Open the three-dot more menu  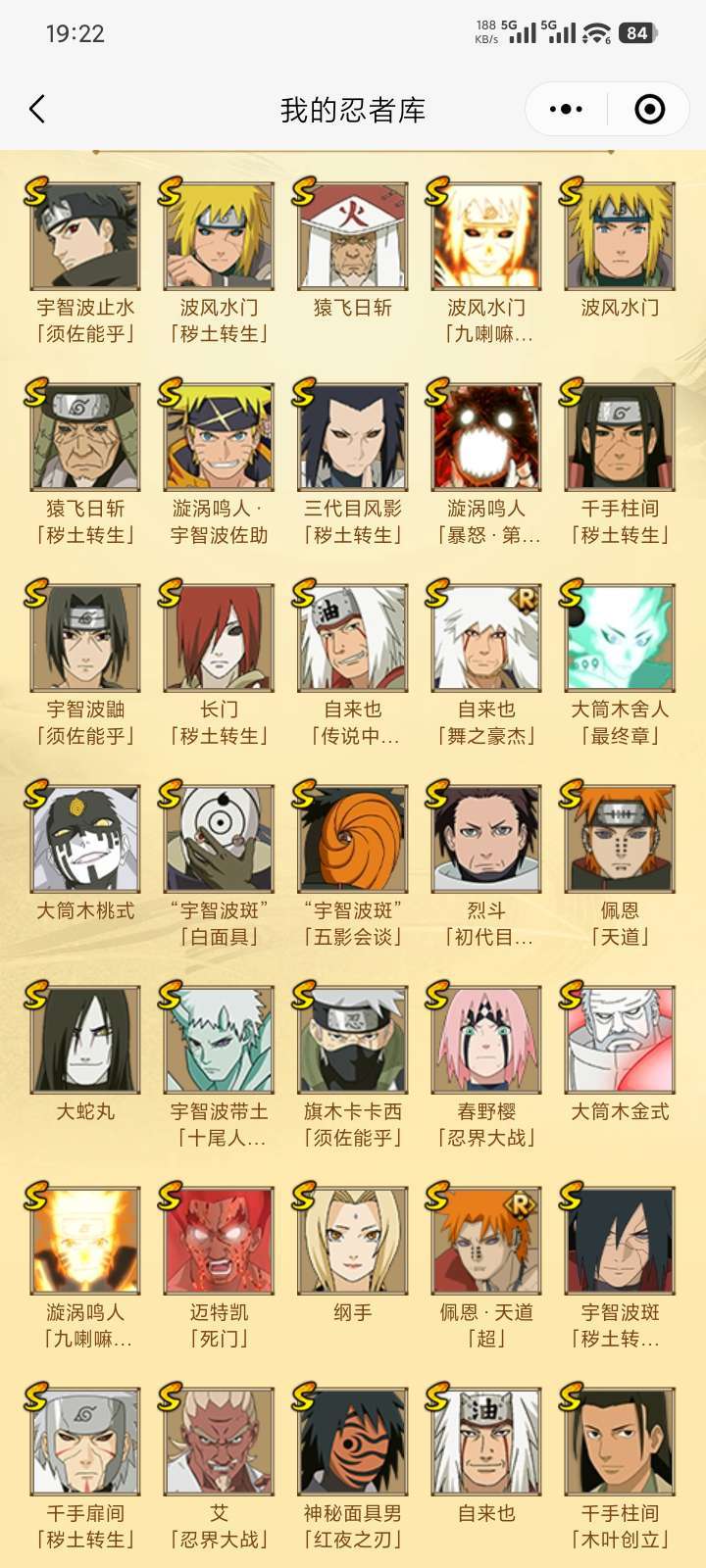pyautogui.click(x=566, y=109)
